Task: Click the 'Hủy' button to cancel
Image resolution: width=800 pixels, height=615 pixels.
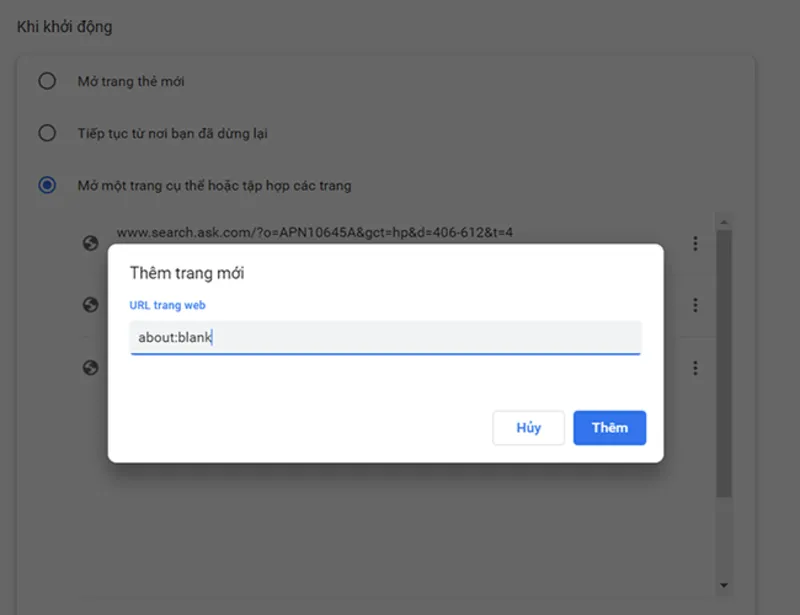Action: (x=529, y=428)
